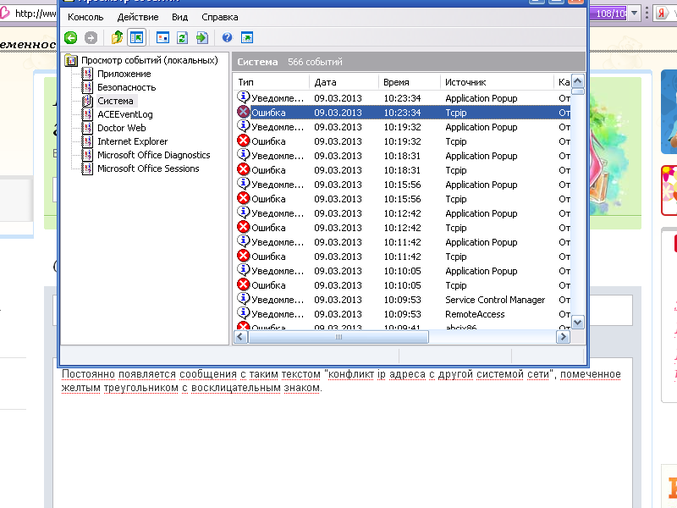Screen dimensions: 677x508
Task: Select the Приложение log in tree
Action: click(x=124, y=74)
